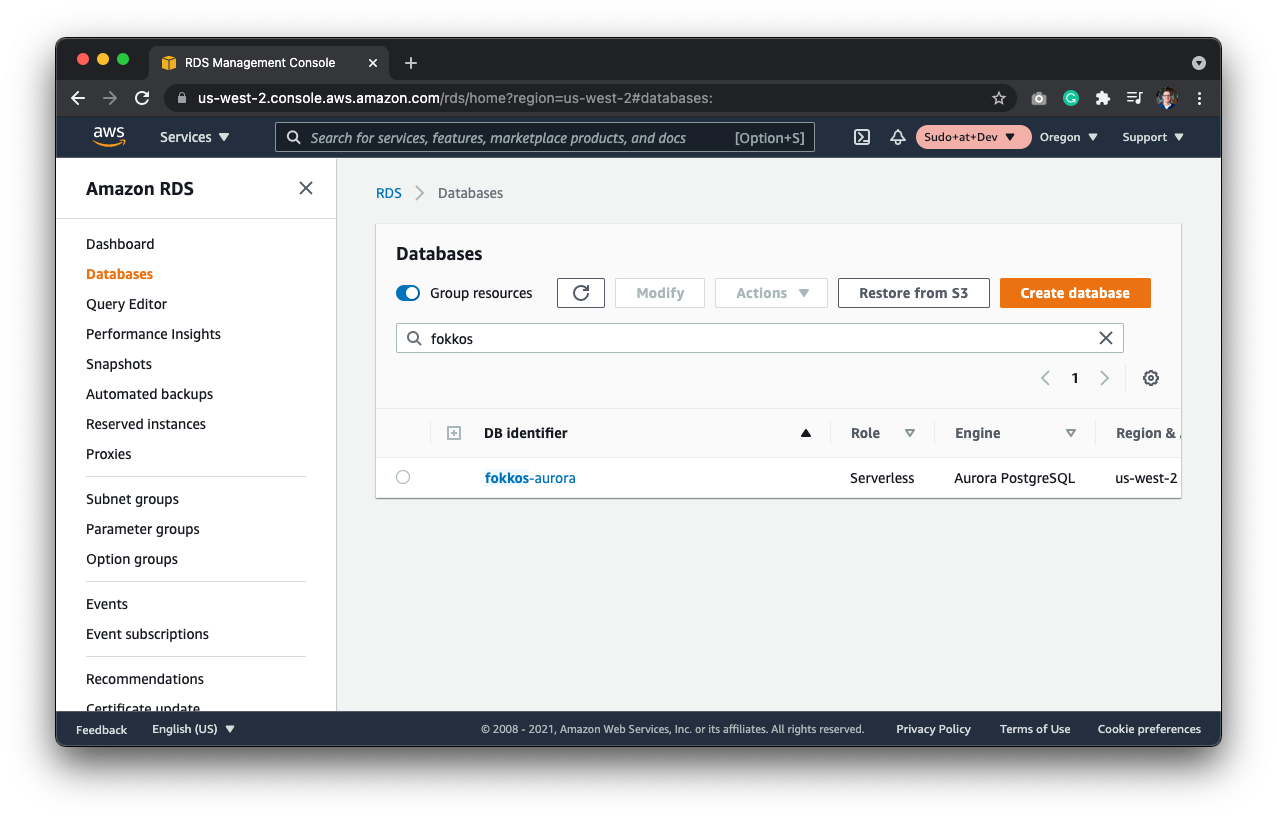Viewport: 1277px width, 820px height.
Task: Open the Privacy Policy link
Action: click(933, 729)
